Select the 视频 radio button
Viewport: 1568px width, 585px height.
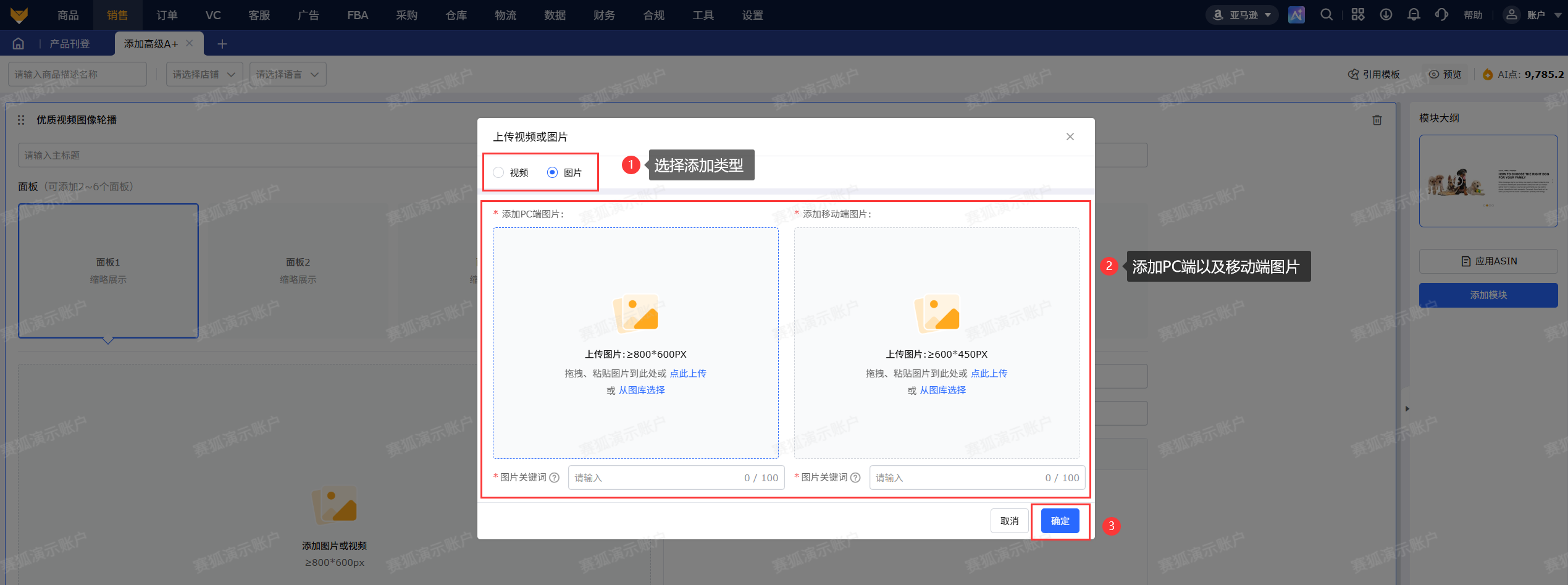(x=498, y=172)
